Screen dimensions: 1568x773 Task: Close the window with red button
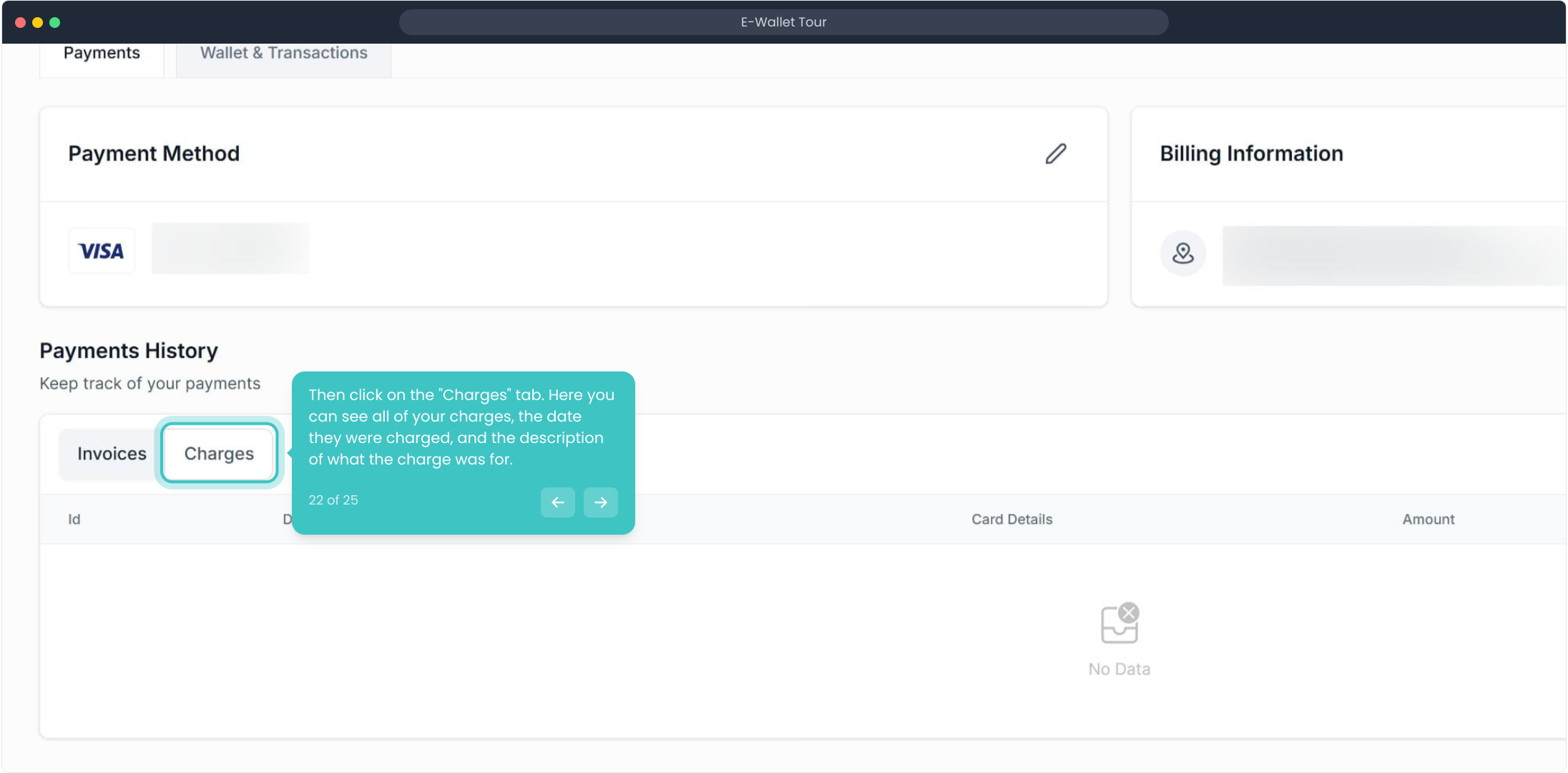[21, 22]
